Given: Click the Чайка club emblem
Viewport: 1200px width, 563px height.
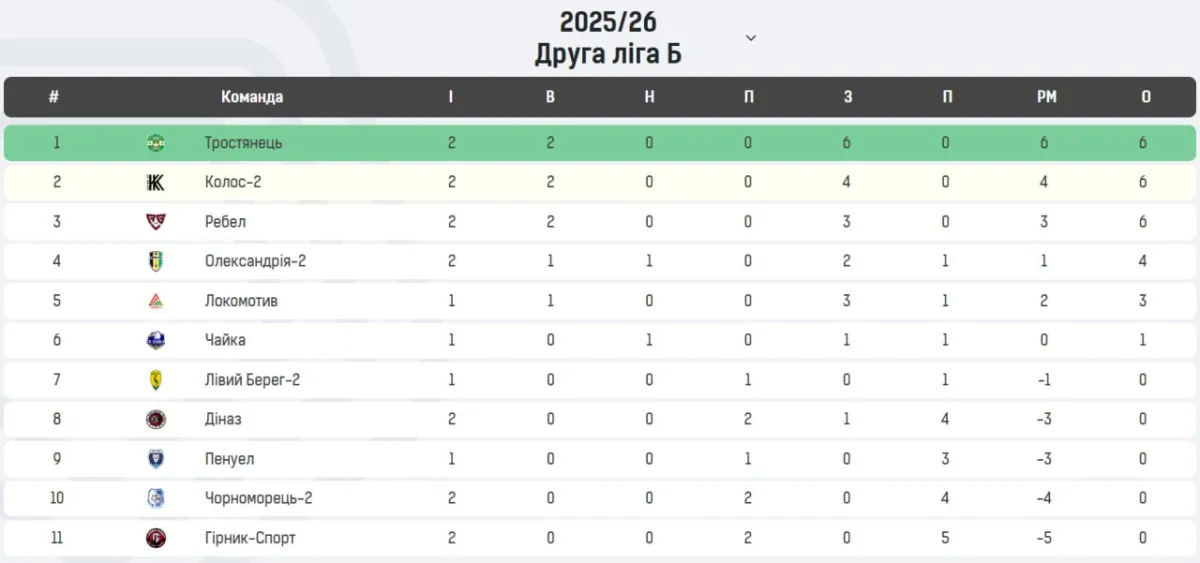Looking at the screenshot, I should pos(156,340).
